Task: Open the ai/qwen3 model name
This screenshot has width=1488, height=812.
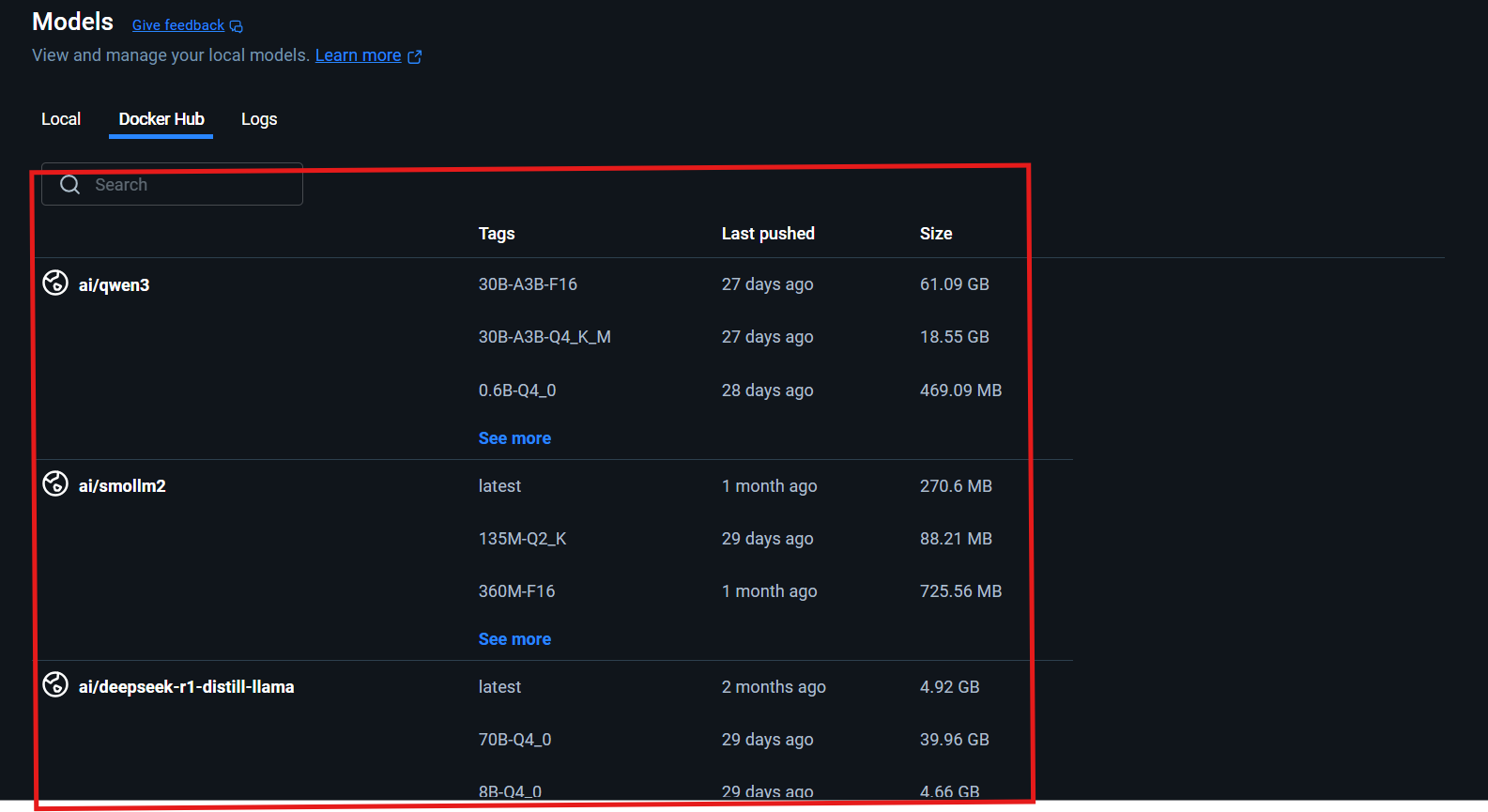Action: (115, 285)
